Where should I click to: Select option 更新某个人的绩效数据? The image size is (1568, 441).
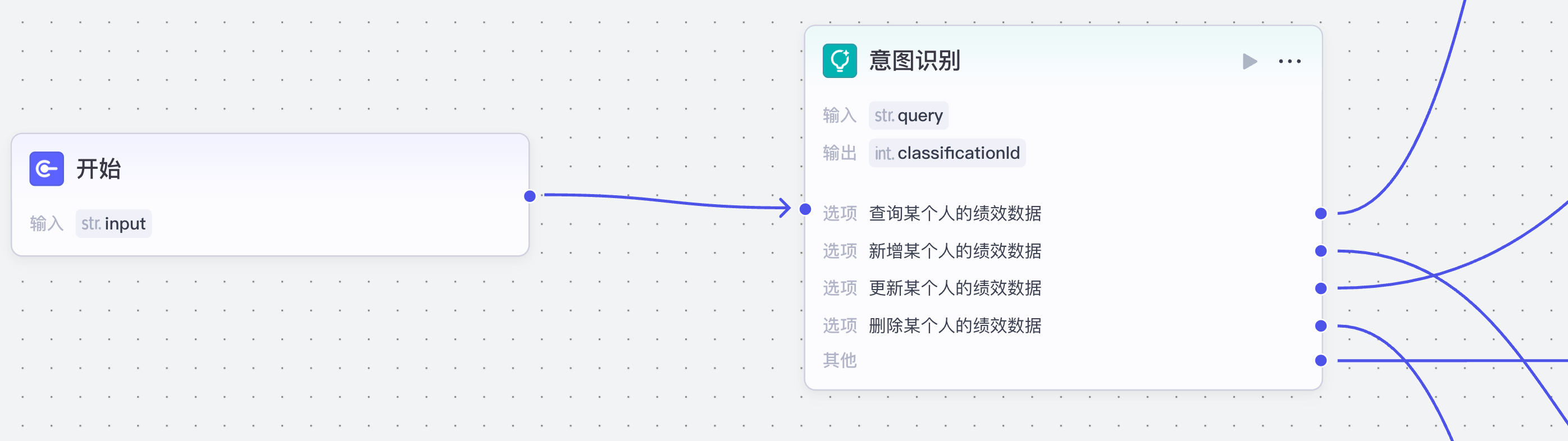pos(954,288)
